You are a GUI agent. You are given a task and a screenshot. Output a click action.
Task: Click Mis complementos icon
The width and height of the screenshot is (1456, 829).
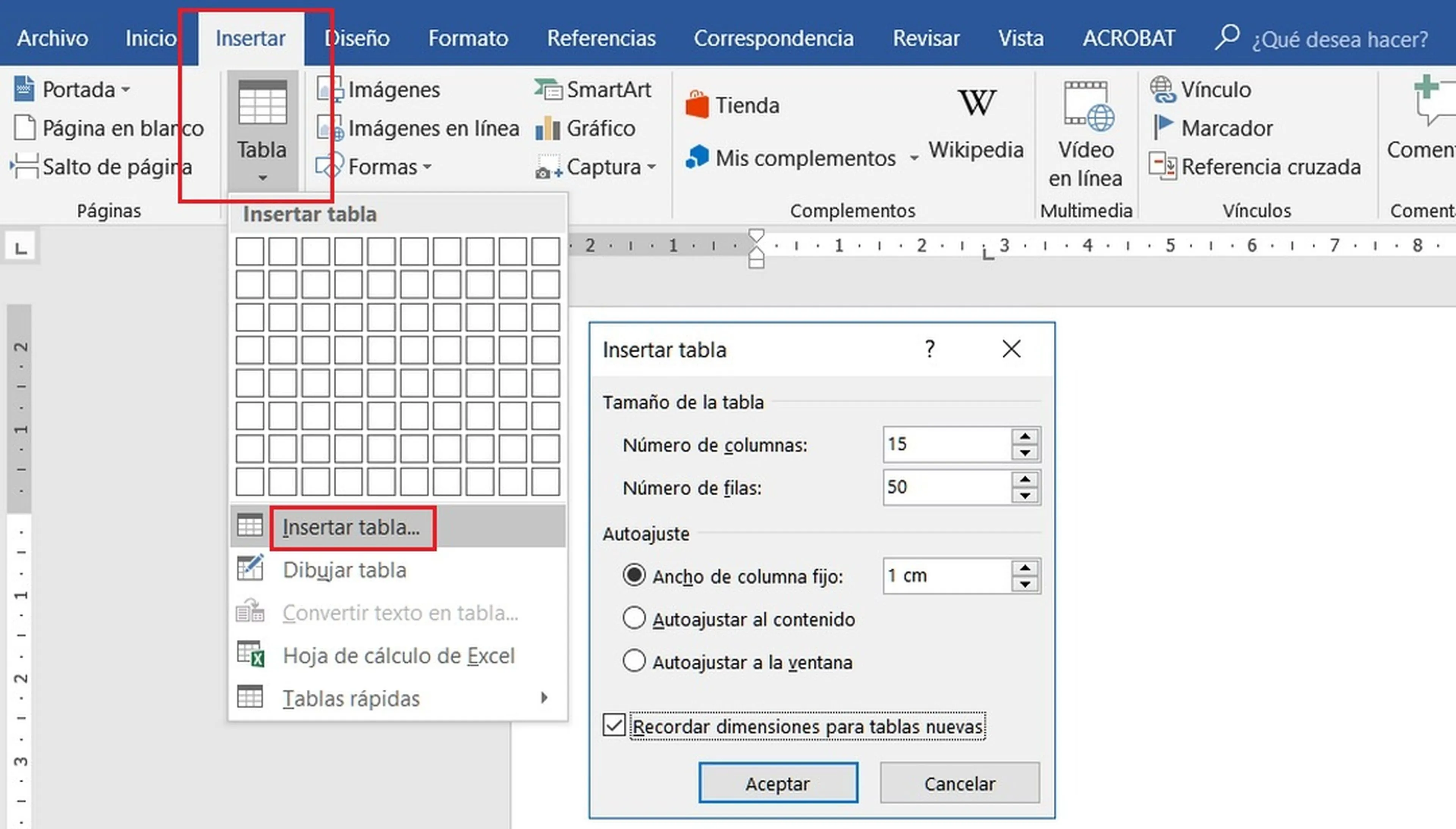[697, 157]
